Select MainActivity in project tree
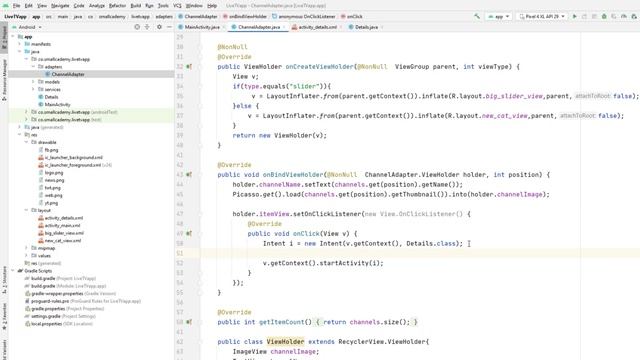 click(57, 104)
